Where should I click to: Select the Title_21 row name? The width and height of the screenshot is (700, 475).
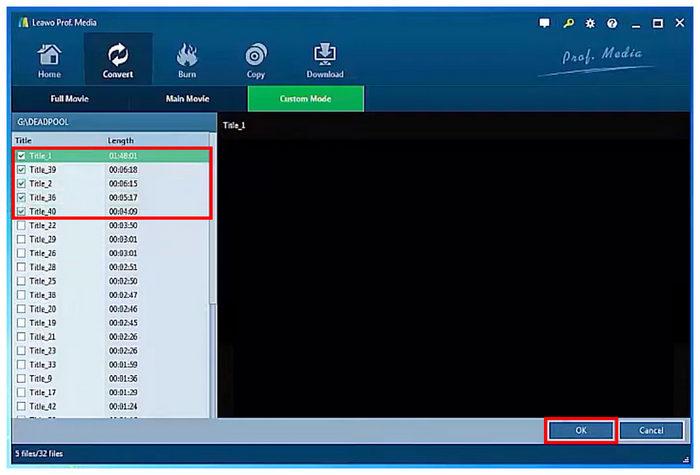(42, 337)
